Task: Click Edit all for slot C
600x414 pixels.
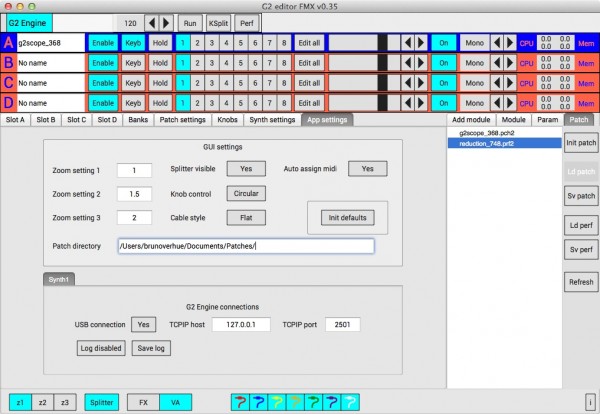Action: click(x=309, y=83)
